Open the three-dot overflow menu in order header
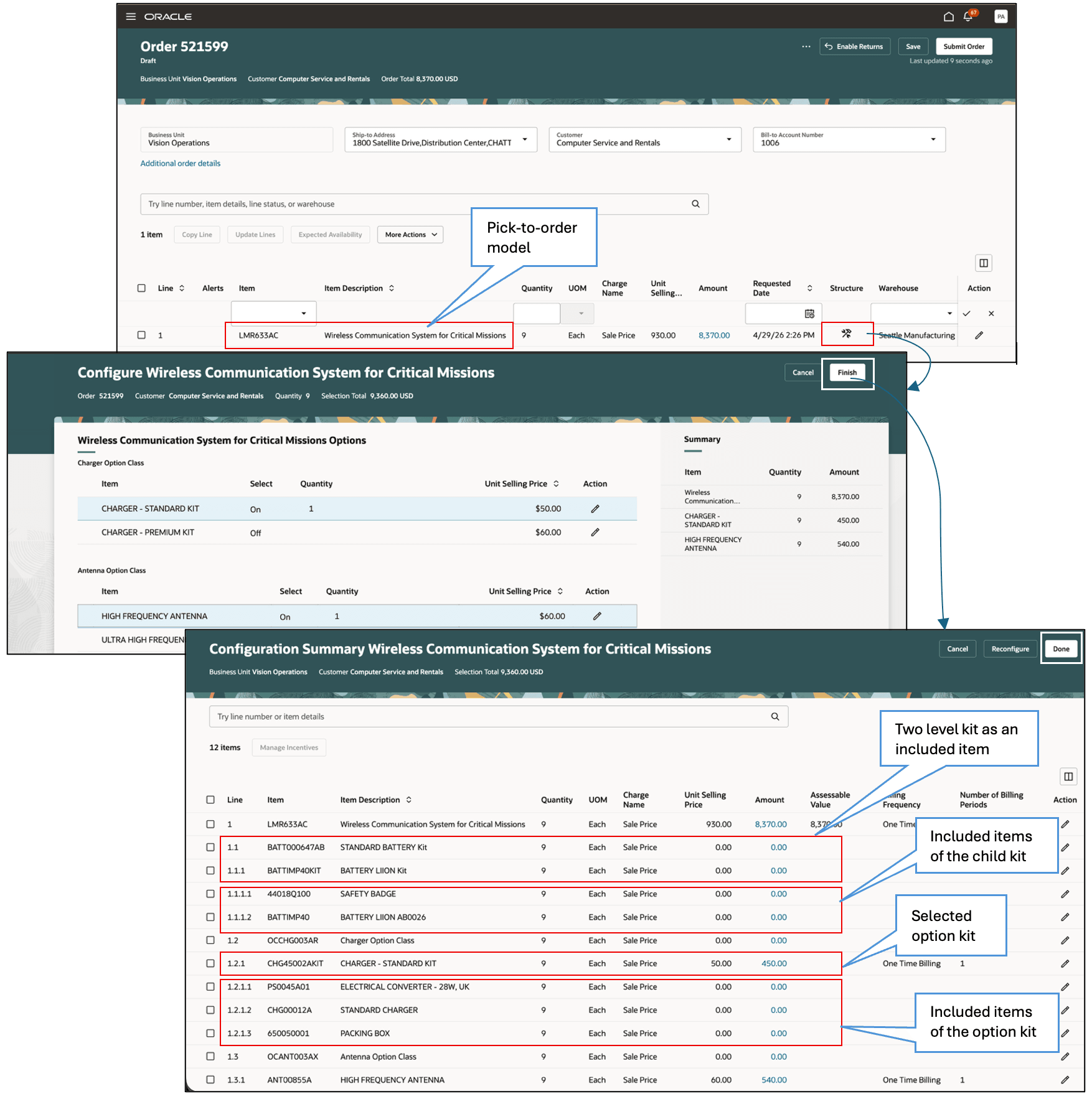 (806, 47)
